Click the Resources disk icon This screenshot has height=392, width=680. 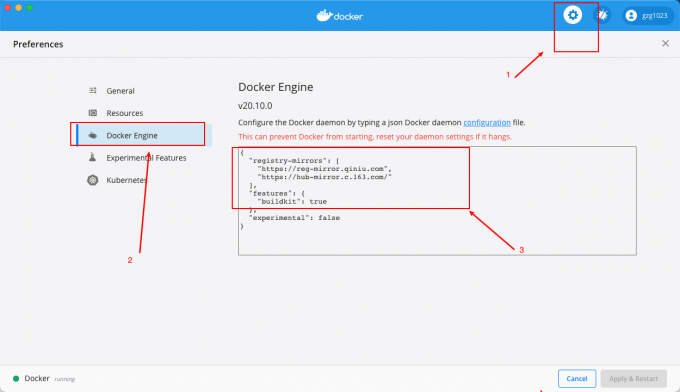coord(93,113)
